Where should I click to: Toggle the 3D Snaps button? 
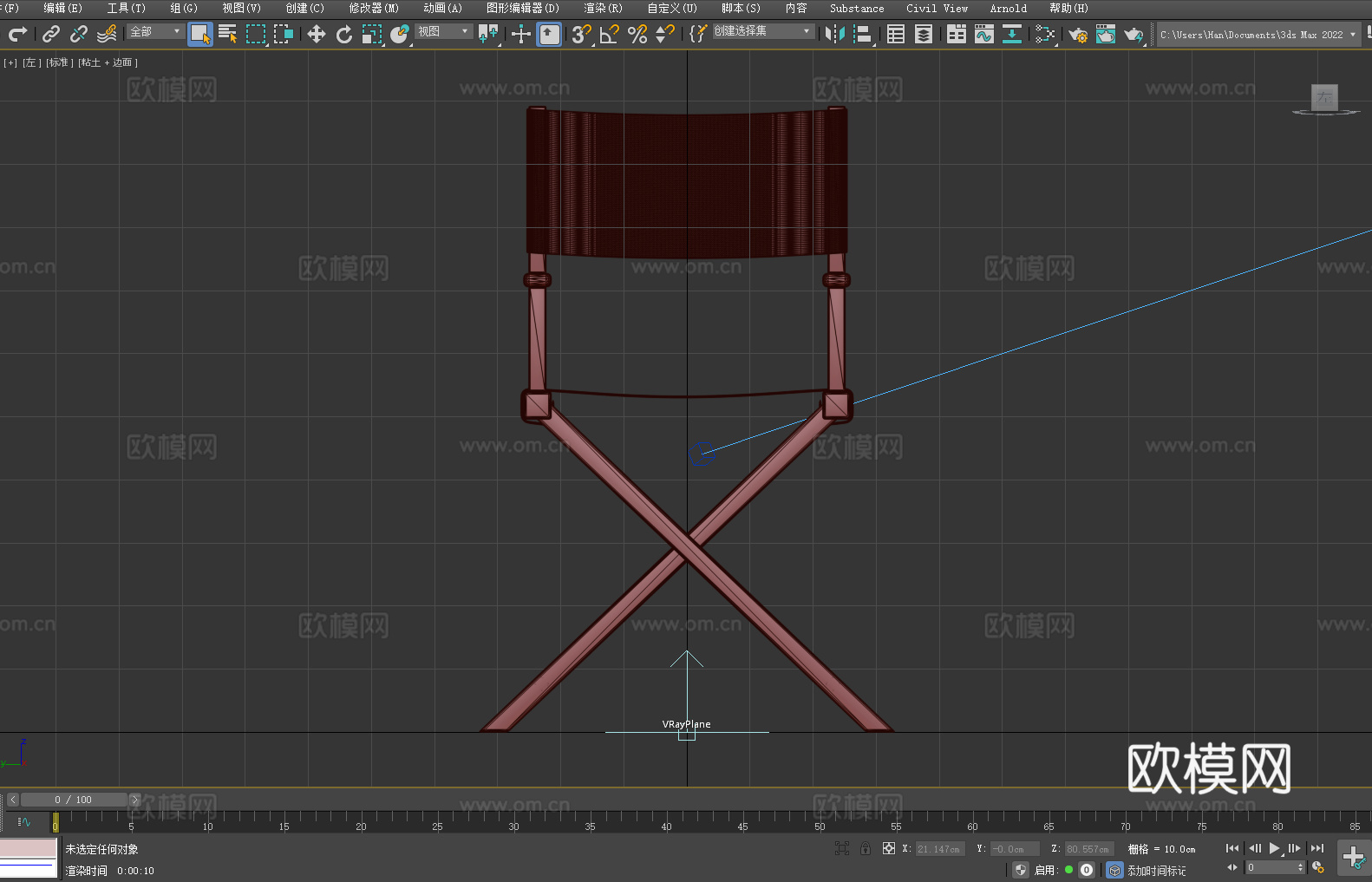[x=581, y=34]
